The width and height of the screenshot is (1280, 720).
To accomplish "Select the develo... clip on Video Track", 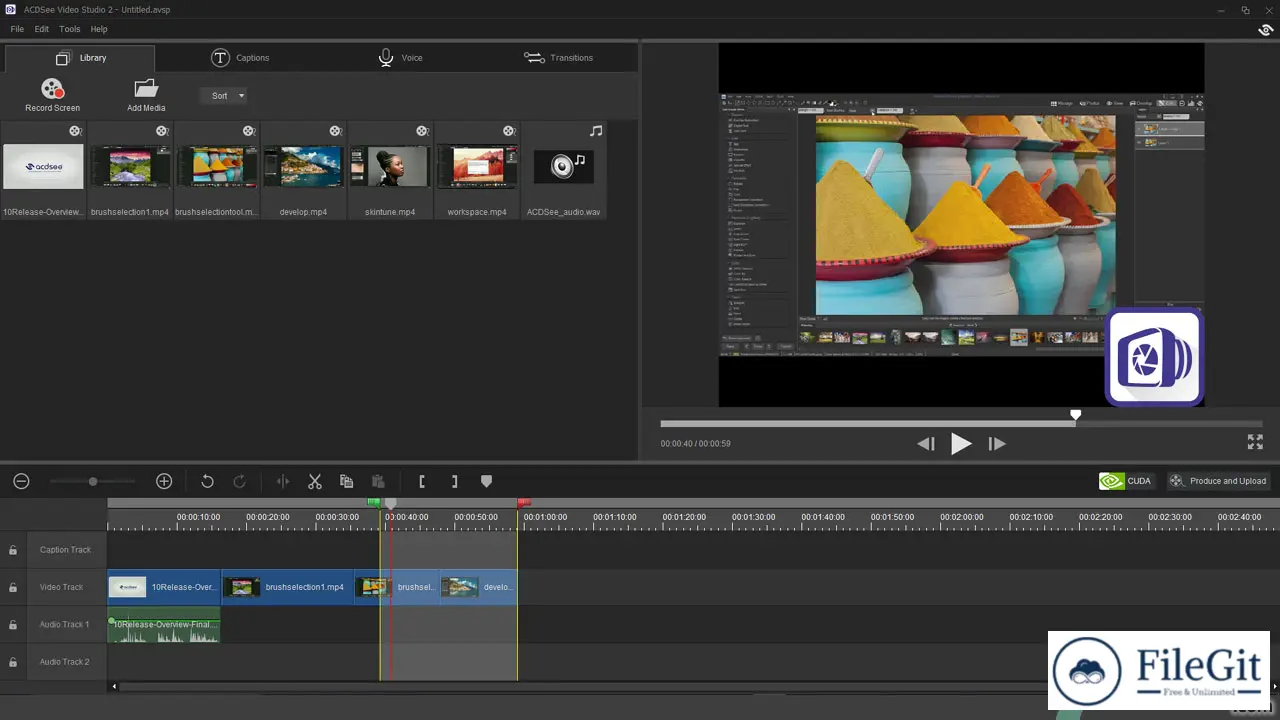I will pyautogui.click(x=479, y=587).
